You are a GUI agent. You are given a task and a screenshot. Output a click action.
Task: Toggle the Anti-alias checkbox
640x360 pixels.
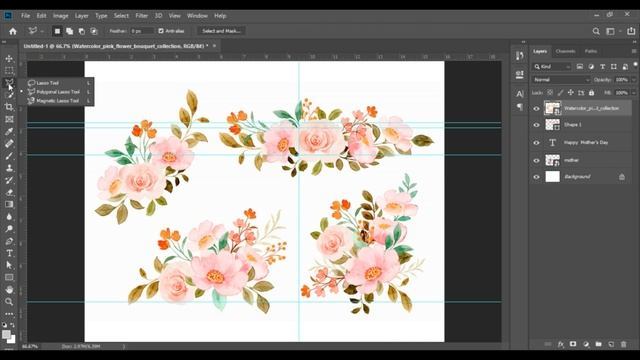(161, 31)
